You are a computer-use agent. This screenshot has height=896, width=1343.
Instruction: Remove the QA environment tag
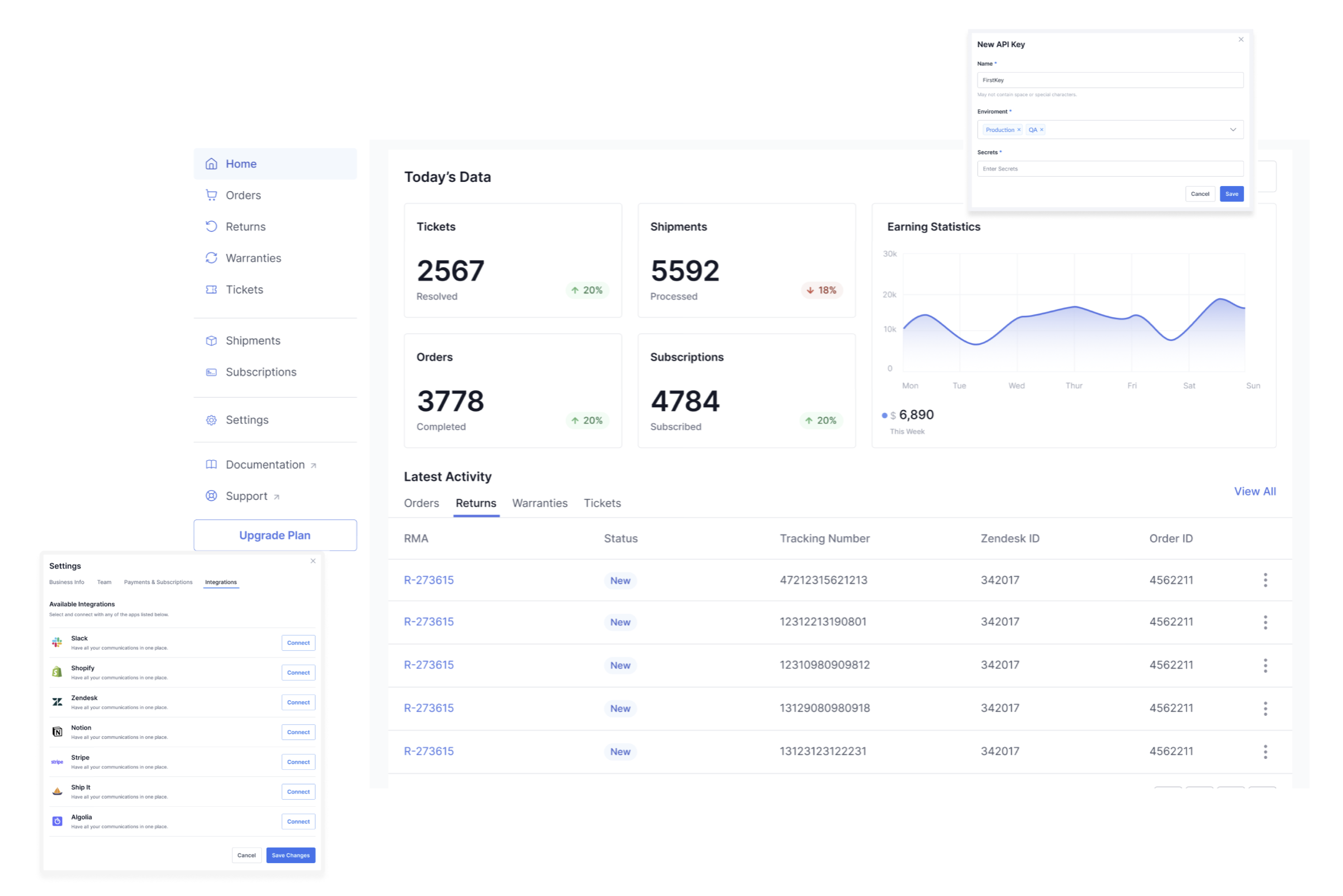pos(1042,130)
